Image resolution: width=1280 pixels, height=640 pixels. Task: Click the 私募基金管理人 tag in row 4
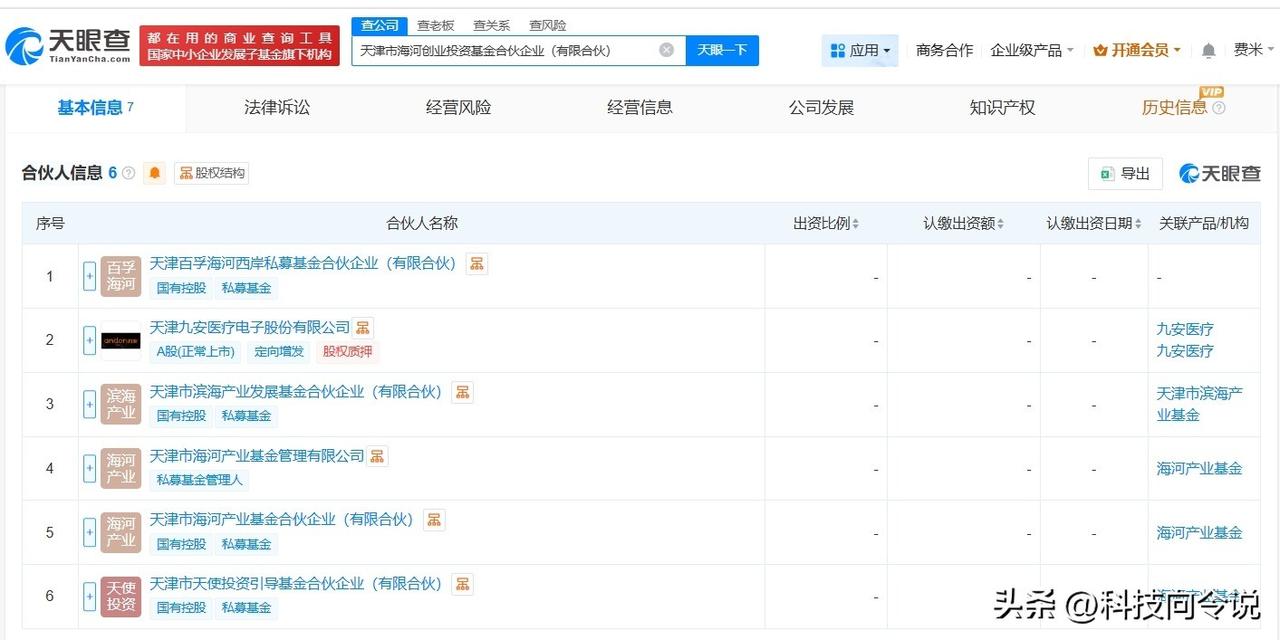pos(199,480)
